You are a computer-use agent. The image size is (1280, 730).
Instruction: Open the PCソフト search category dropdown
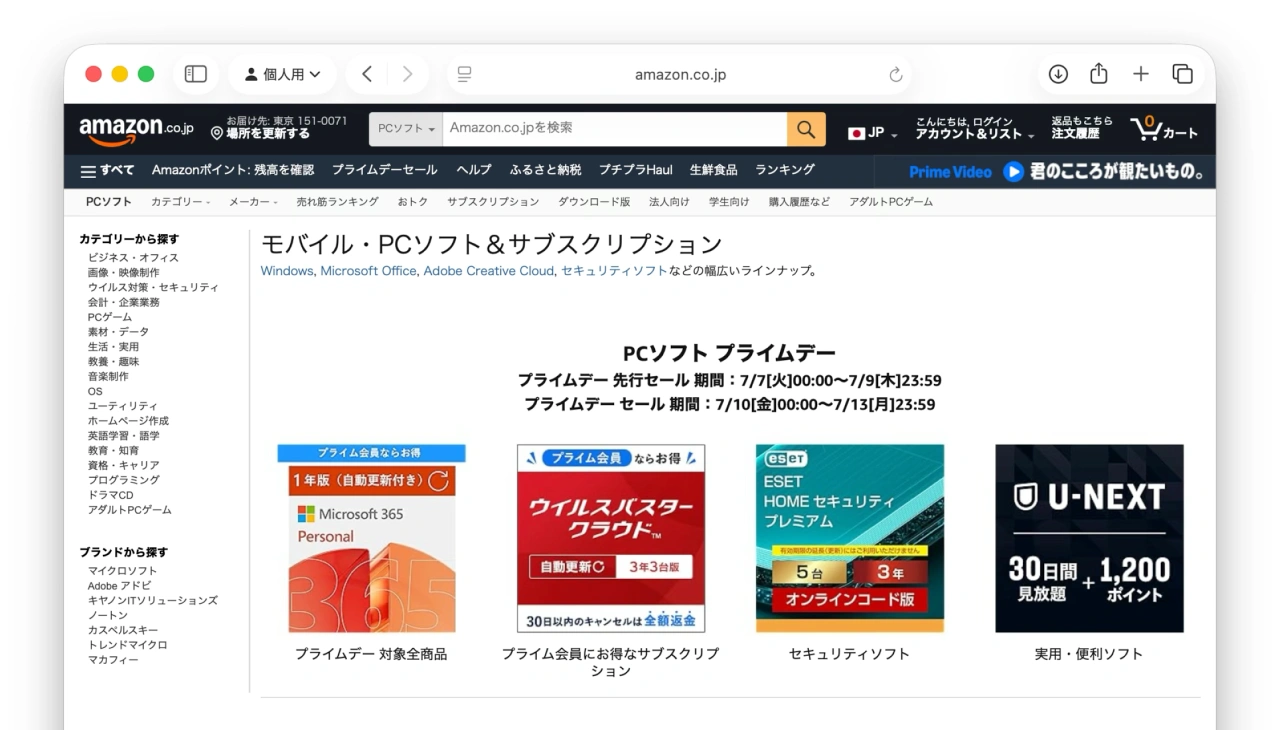(x=406, y=129)
